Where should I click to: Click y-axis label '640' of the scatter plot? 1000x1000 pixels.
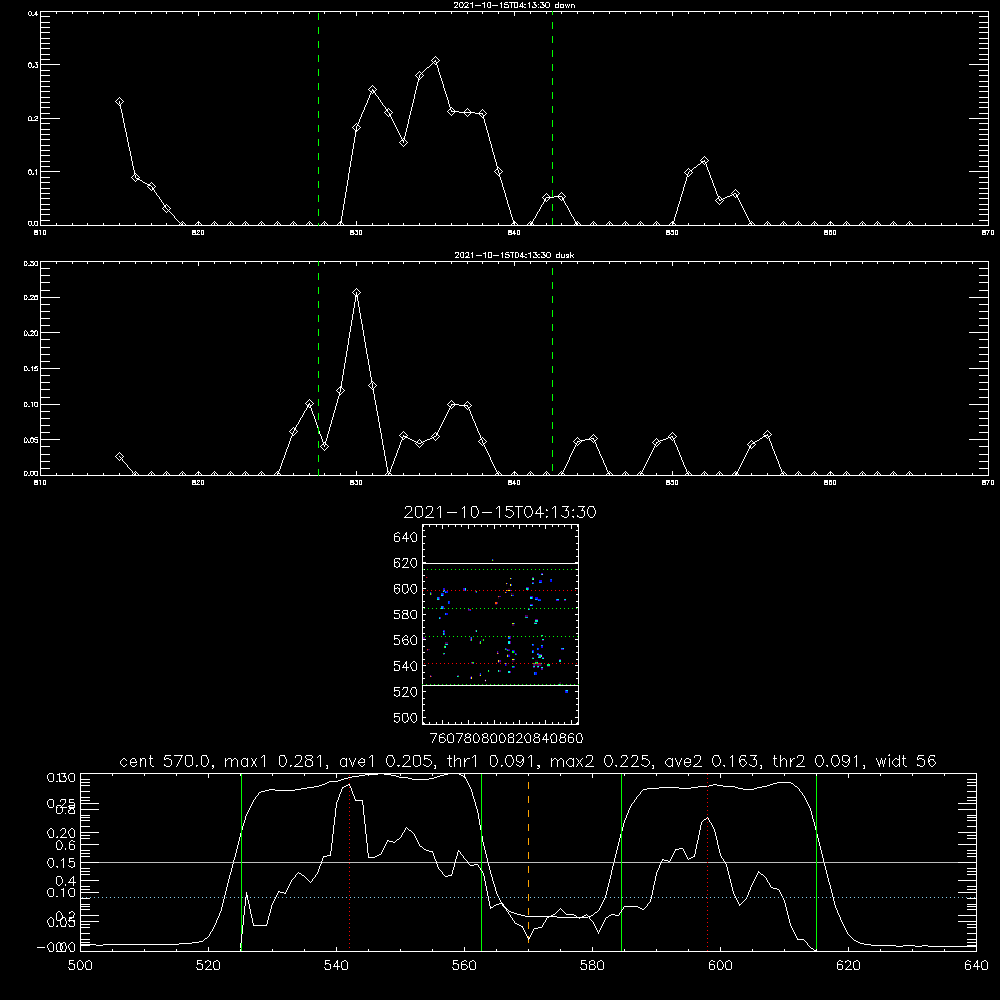click(x=406, y=538)
